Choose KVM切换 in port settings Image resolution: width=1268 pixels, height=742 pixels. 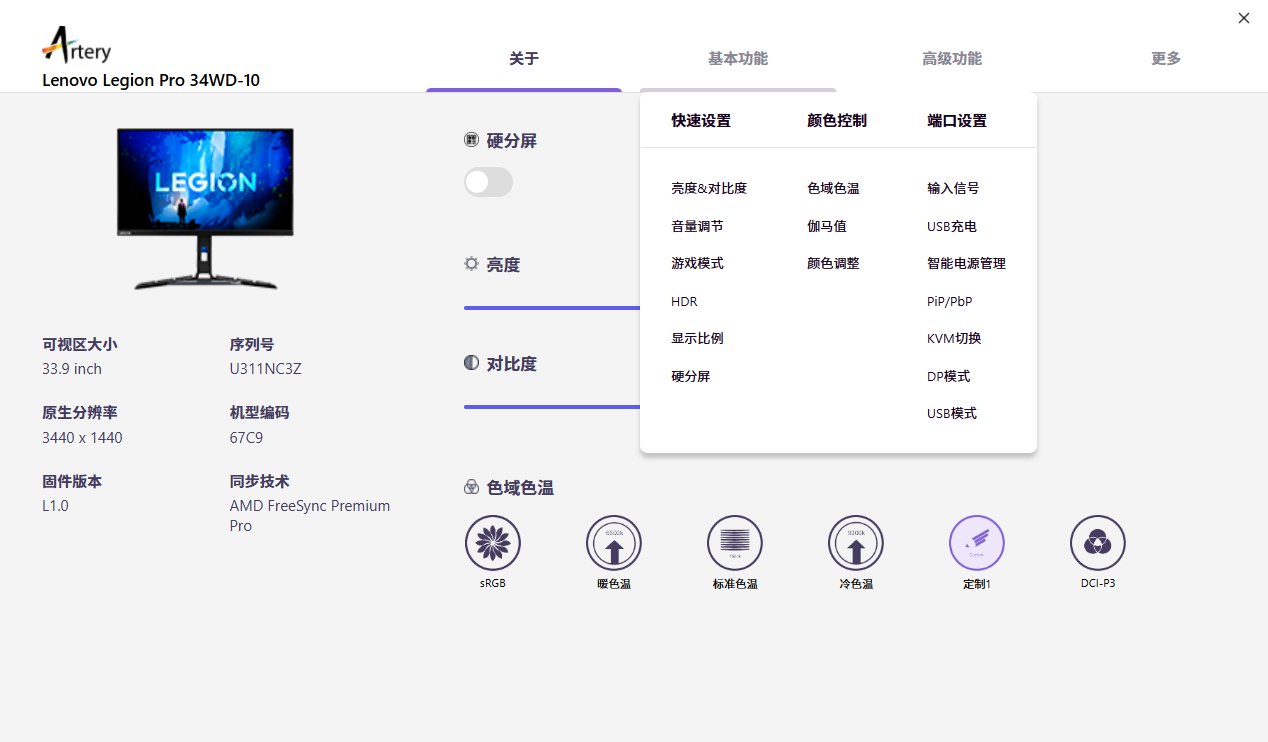click(x=953, y=339)
